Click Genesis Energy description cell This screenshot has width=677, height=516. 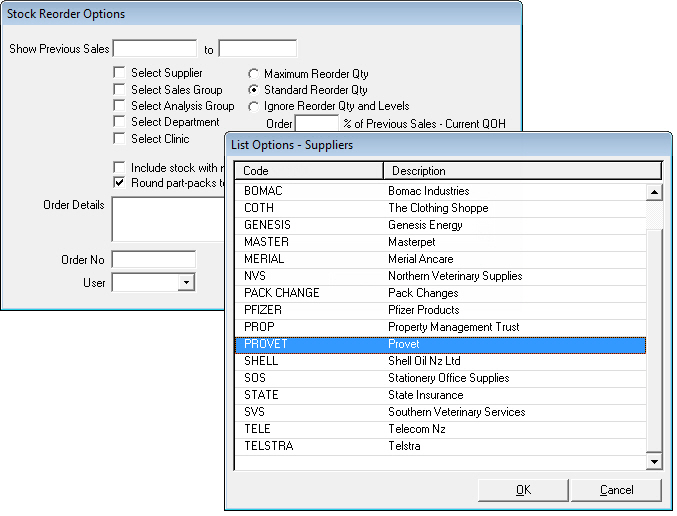tap(425, 225)
